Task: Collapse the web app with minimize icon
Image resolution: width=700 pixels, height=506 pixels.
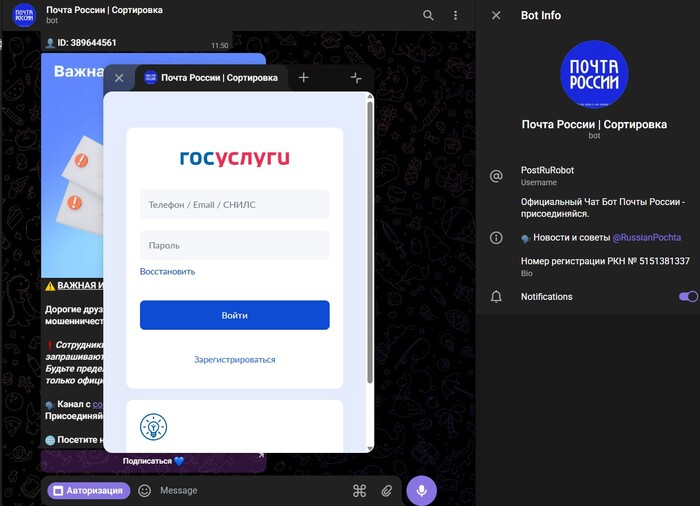Action: point(356,78)
